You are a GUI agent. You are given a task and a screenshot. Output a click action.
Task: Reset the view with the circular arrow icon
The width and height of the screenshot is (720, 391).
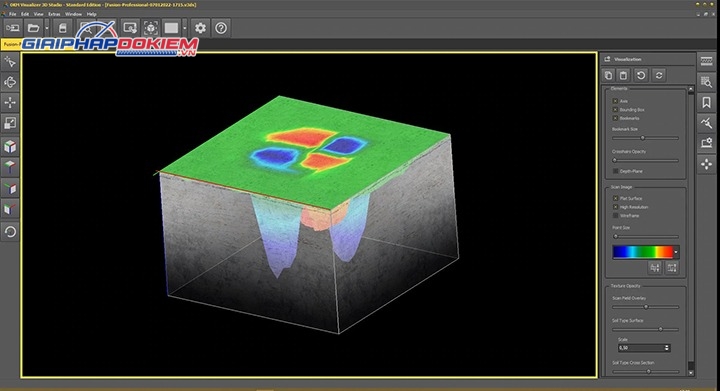(x=10, y=232)
